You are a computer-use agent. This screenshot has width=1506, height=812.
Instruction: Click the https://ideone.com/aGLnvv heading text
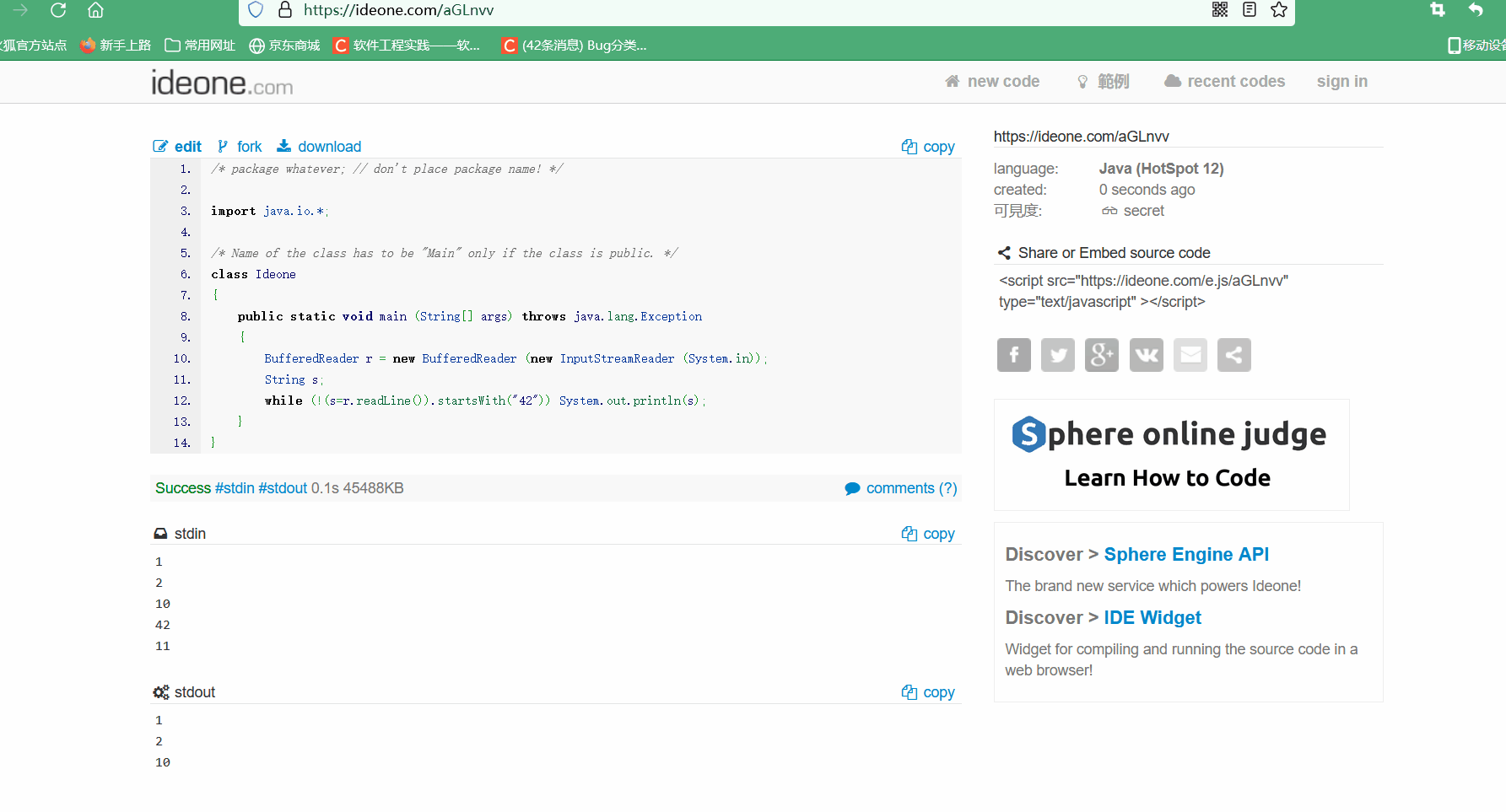[x=1081, y=137]
